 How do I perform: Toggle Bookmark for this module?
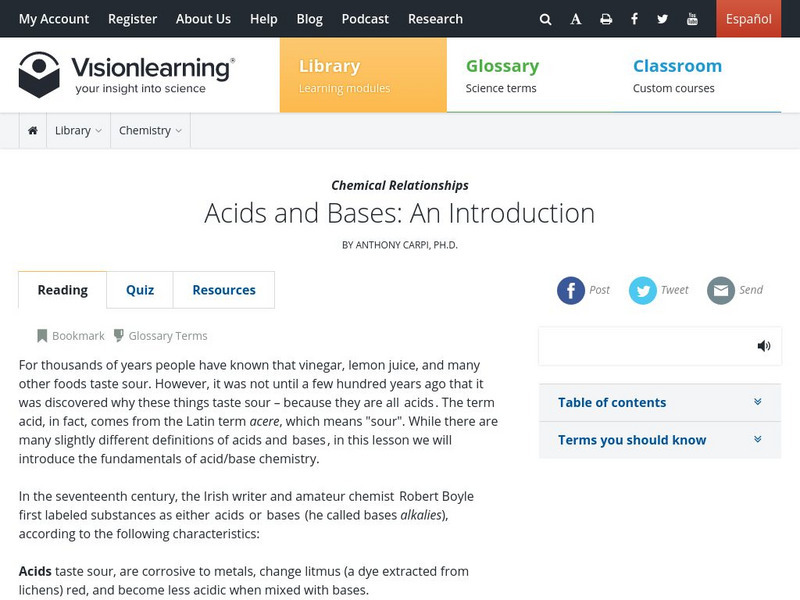[x=71, y=336]
